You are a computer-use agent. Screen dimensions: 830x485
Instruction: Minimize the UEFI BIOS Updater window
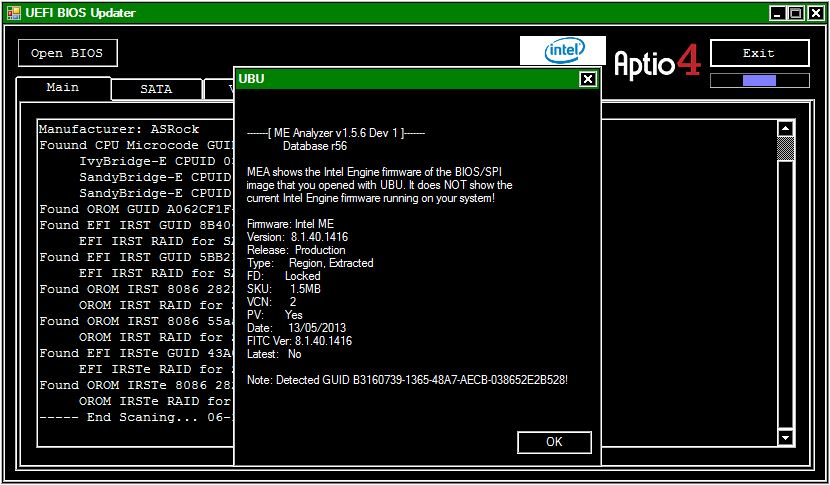(x=777, y=13)
